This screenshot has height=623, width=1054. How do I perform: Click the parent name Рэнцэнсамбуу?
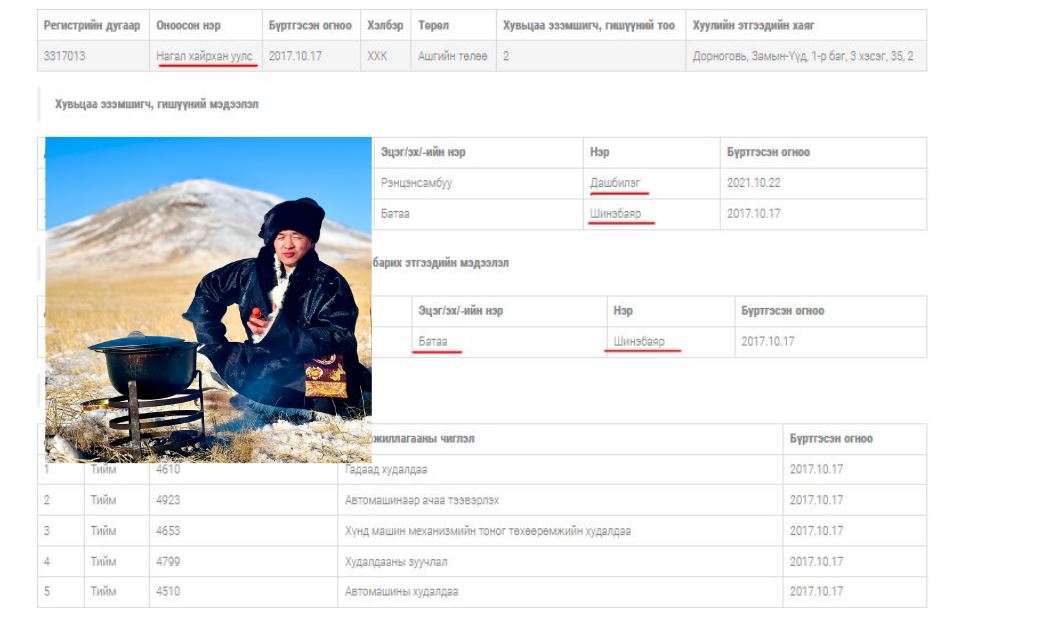point(416,183)
